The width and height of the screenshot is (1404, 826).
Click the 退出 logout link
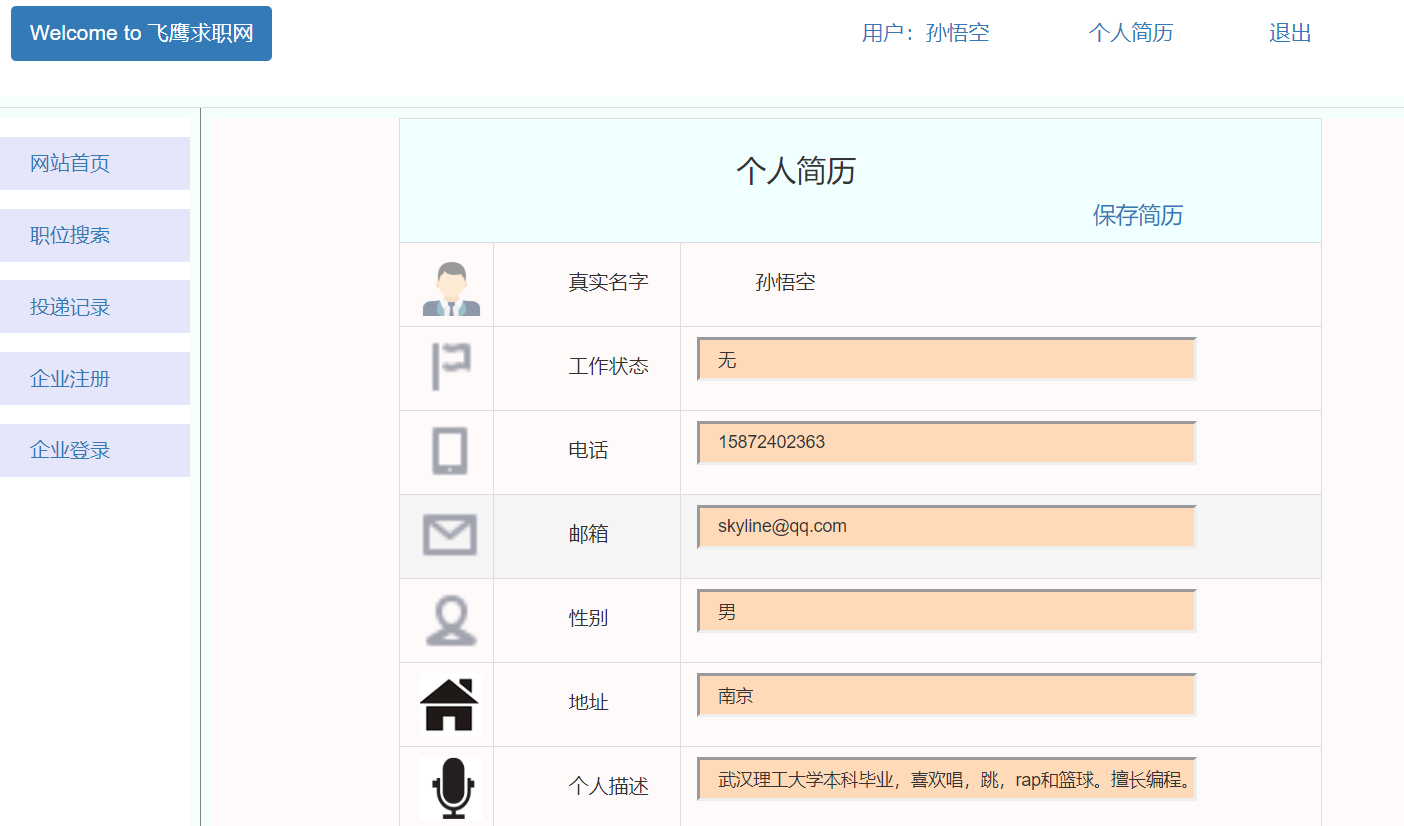1289,33
